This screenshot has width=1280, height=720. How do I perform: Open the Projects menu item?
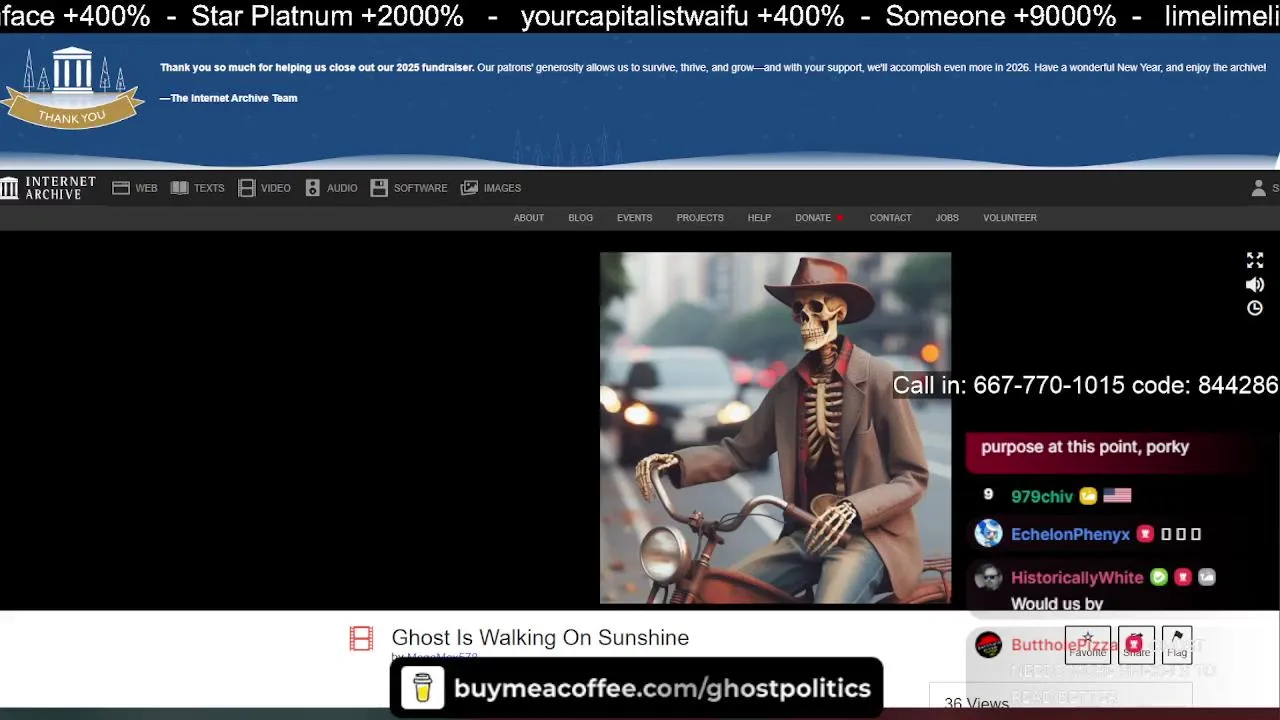[x=700, y=218]
